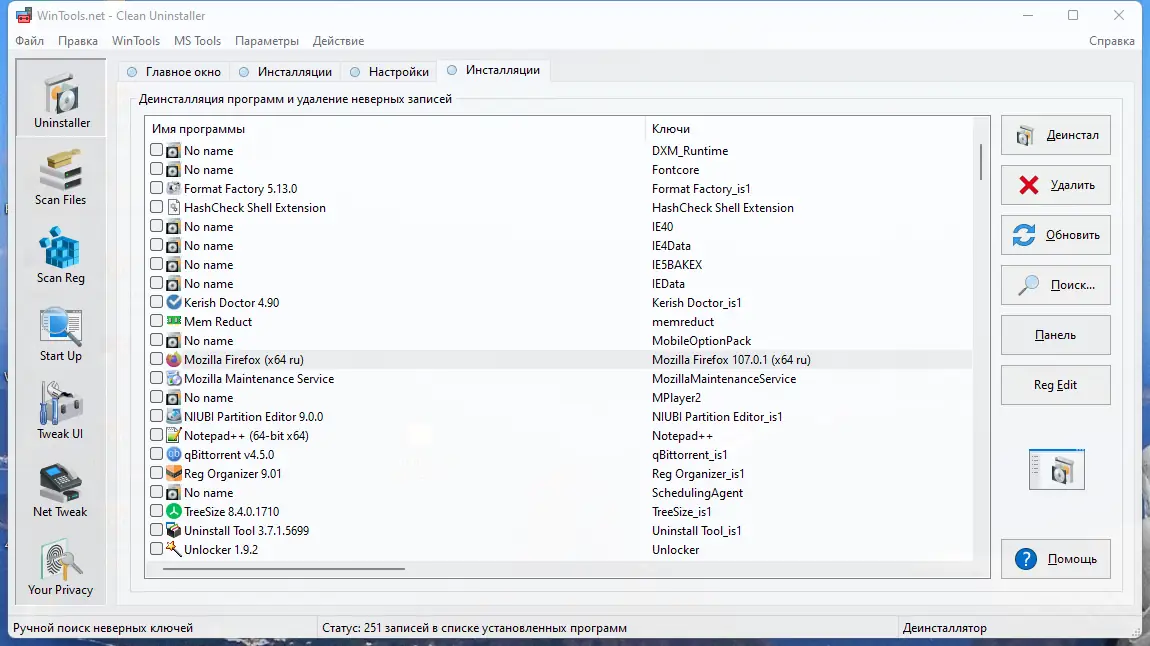This screenshot has height=646, width=1150.
Task: Open the Справка menu
Action: pyautogui.click(x=1111, y=41)
